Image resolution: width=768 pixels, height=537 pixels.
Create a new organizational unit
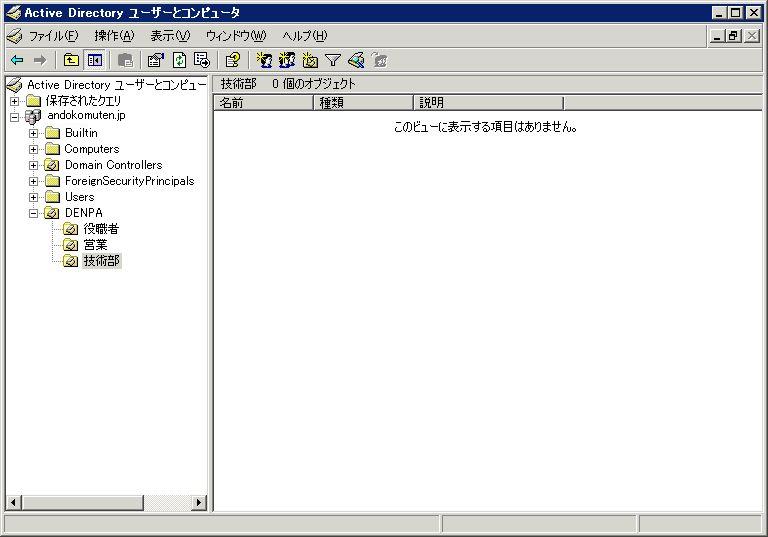coord(310,60)
